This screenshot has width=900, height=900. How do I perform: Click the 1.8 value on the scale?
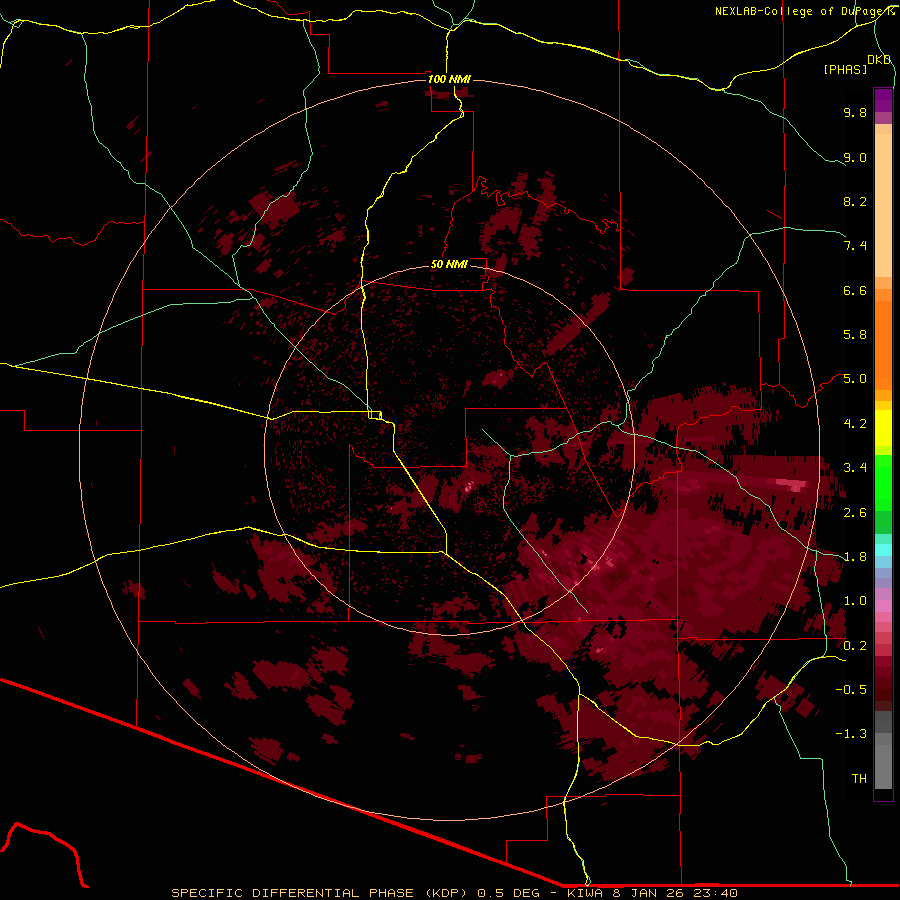coord(855,557)
